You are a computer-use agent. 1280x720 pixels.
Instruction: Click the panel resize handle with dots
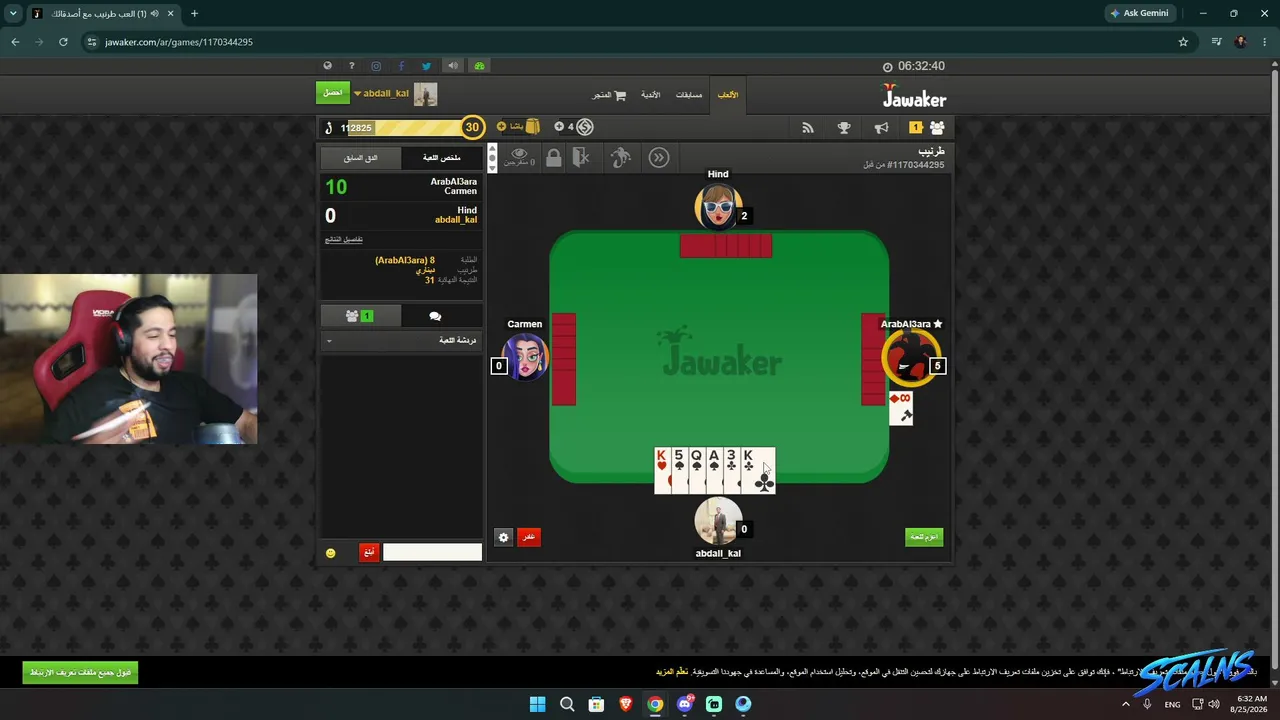[491, 158]
